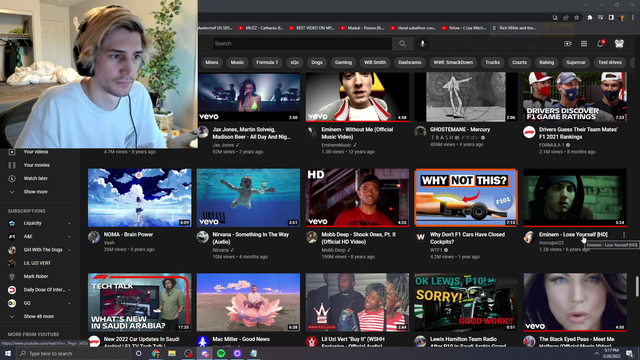Click Chrome bookmark star icon
This screenshot has height=360, width=640.
[x=576, y=18]
